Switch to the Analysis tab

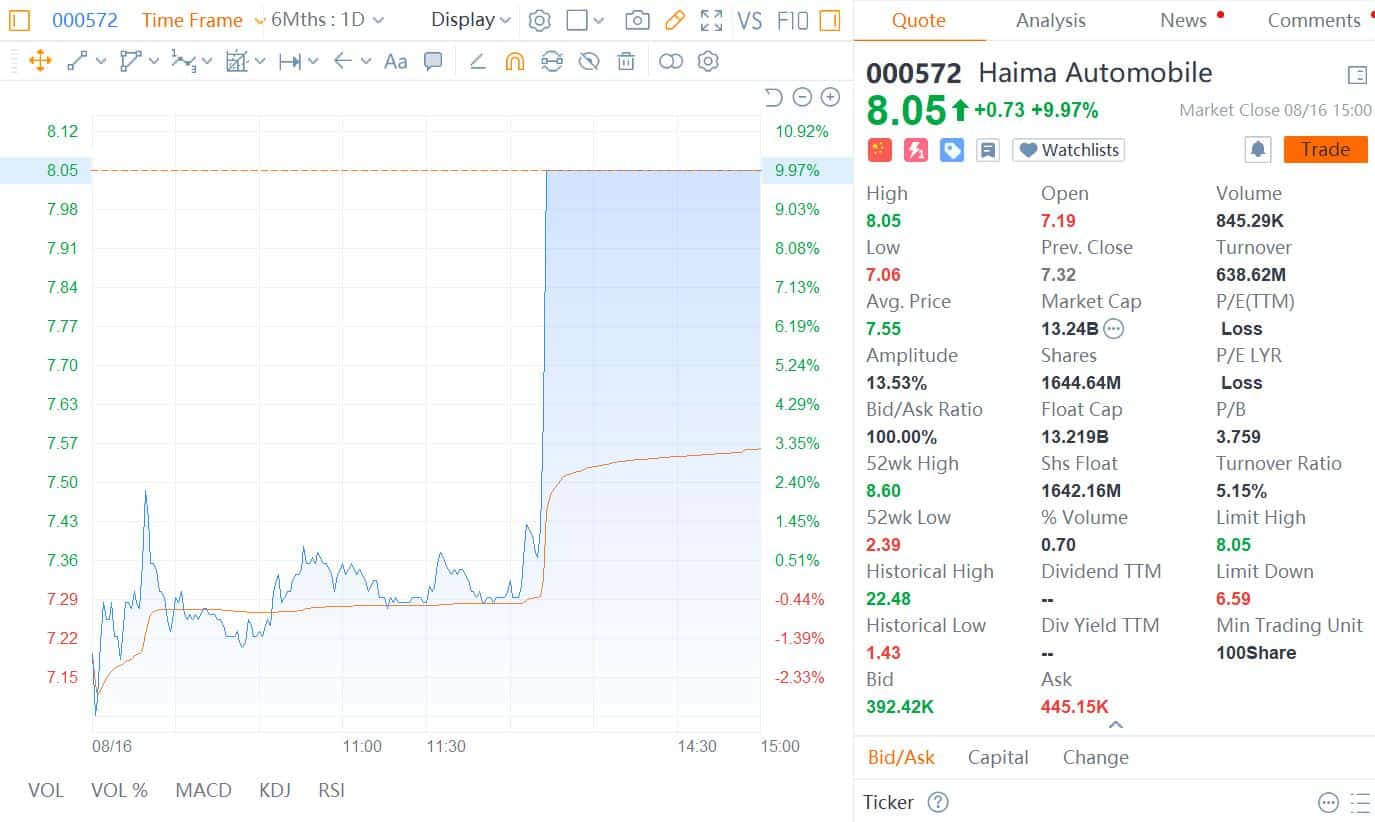[1050, 20]
